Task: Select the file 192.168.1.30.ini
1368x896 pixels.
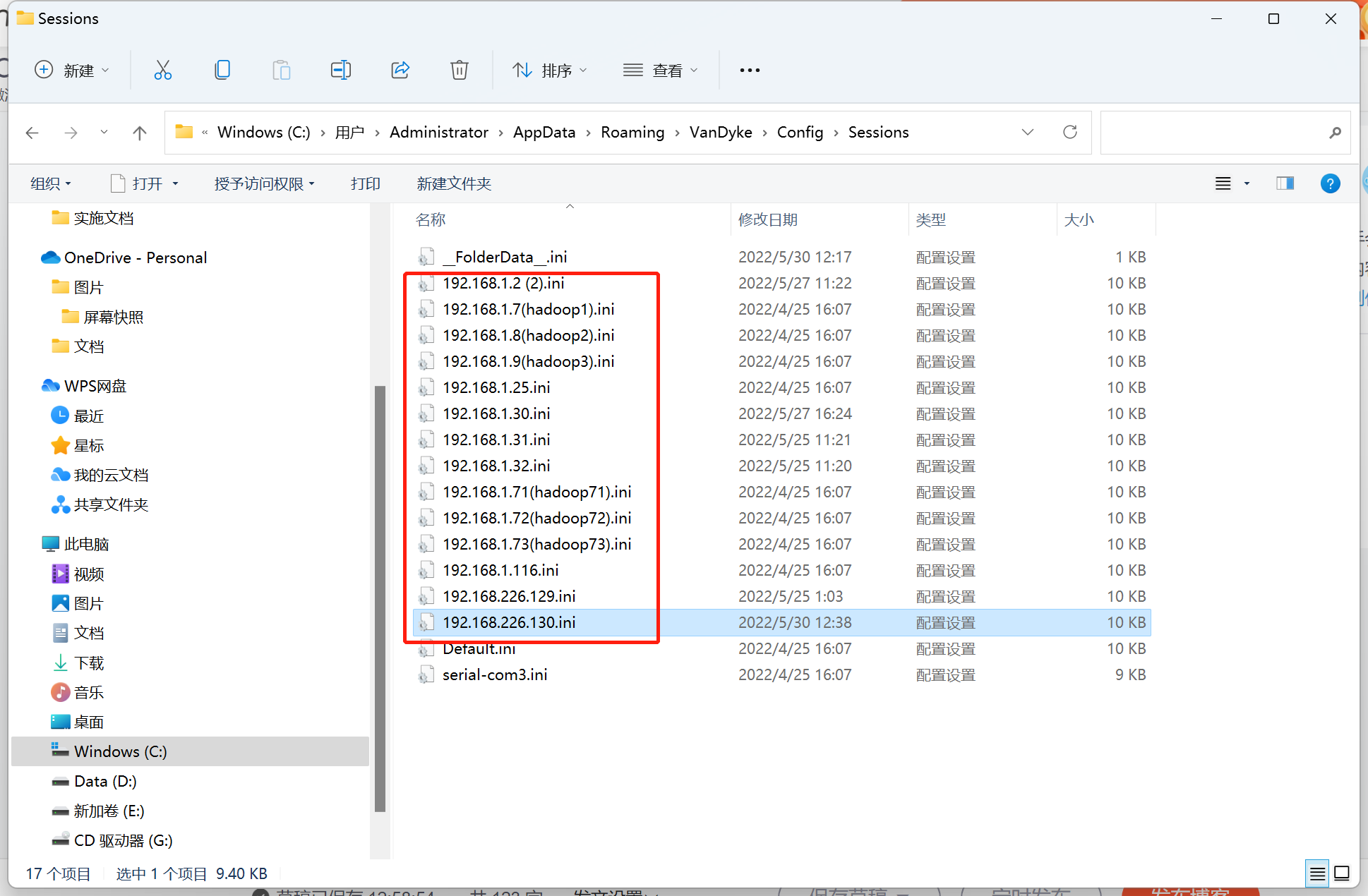Action: coord(496,413)
